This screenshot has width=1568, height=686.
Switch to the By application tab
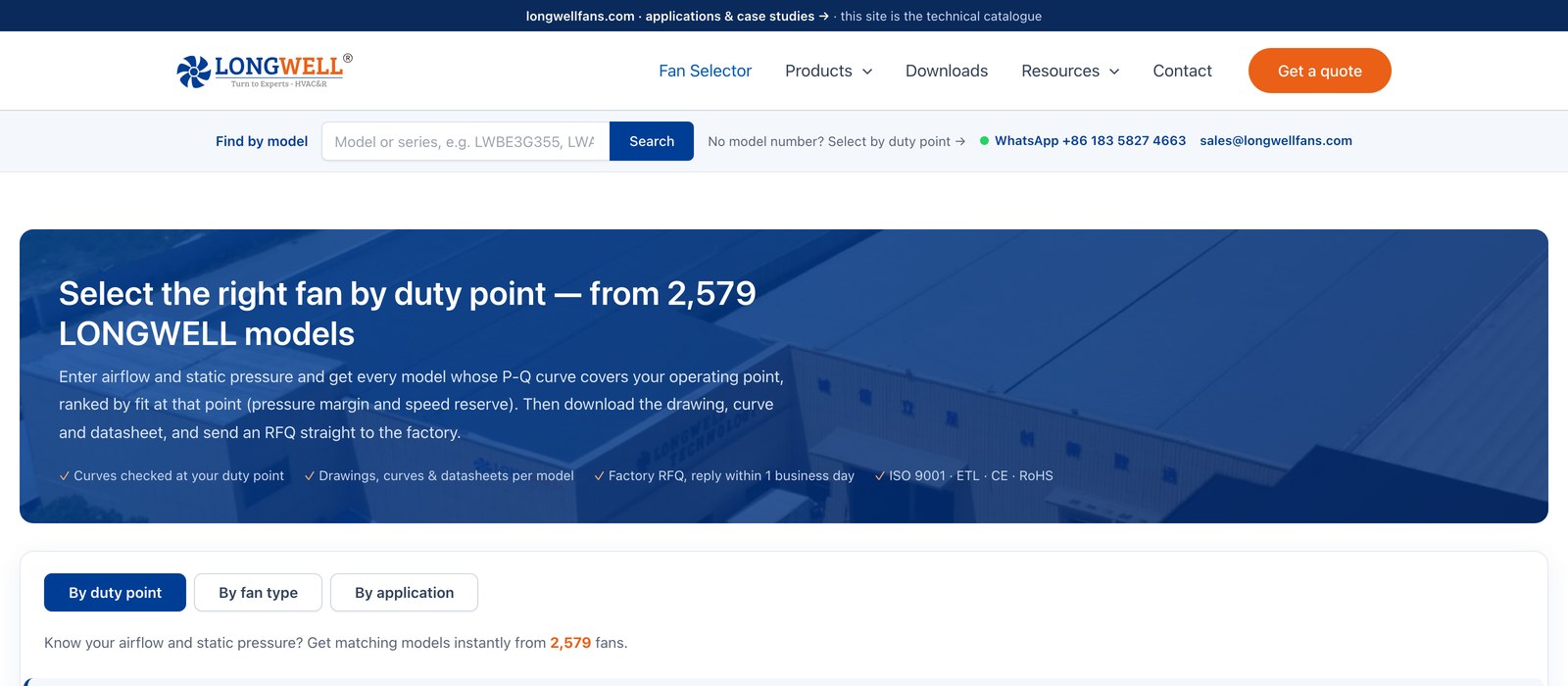404,593
